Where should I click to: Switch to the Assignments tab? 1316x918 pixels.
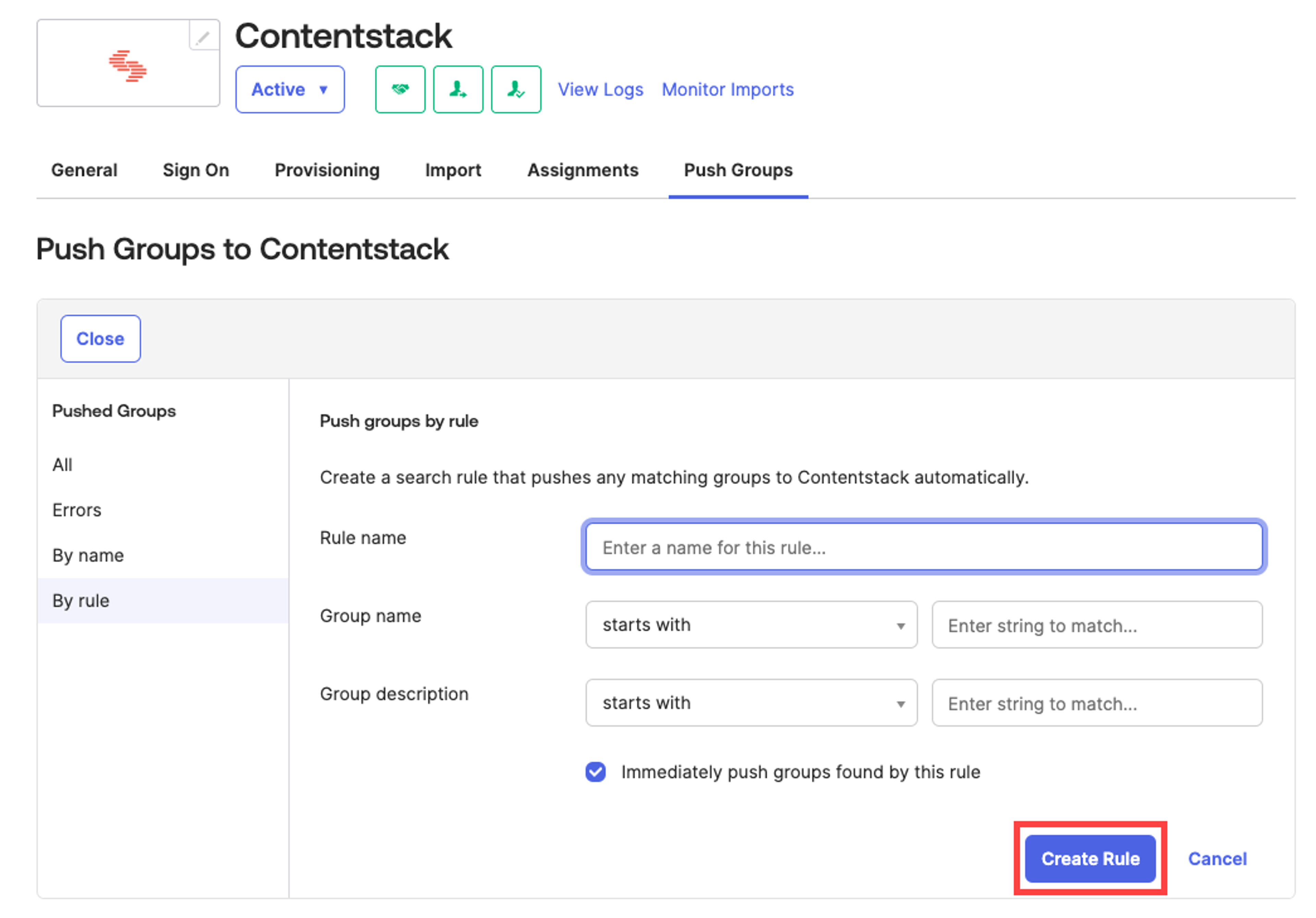point(583,170)
